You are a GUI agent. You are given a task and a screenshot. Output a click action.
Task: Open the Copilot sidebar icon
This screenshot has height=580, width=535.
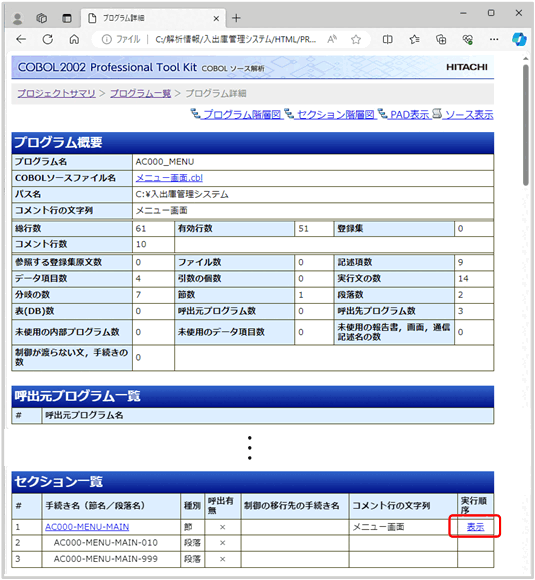519,39
